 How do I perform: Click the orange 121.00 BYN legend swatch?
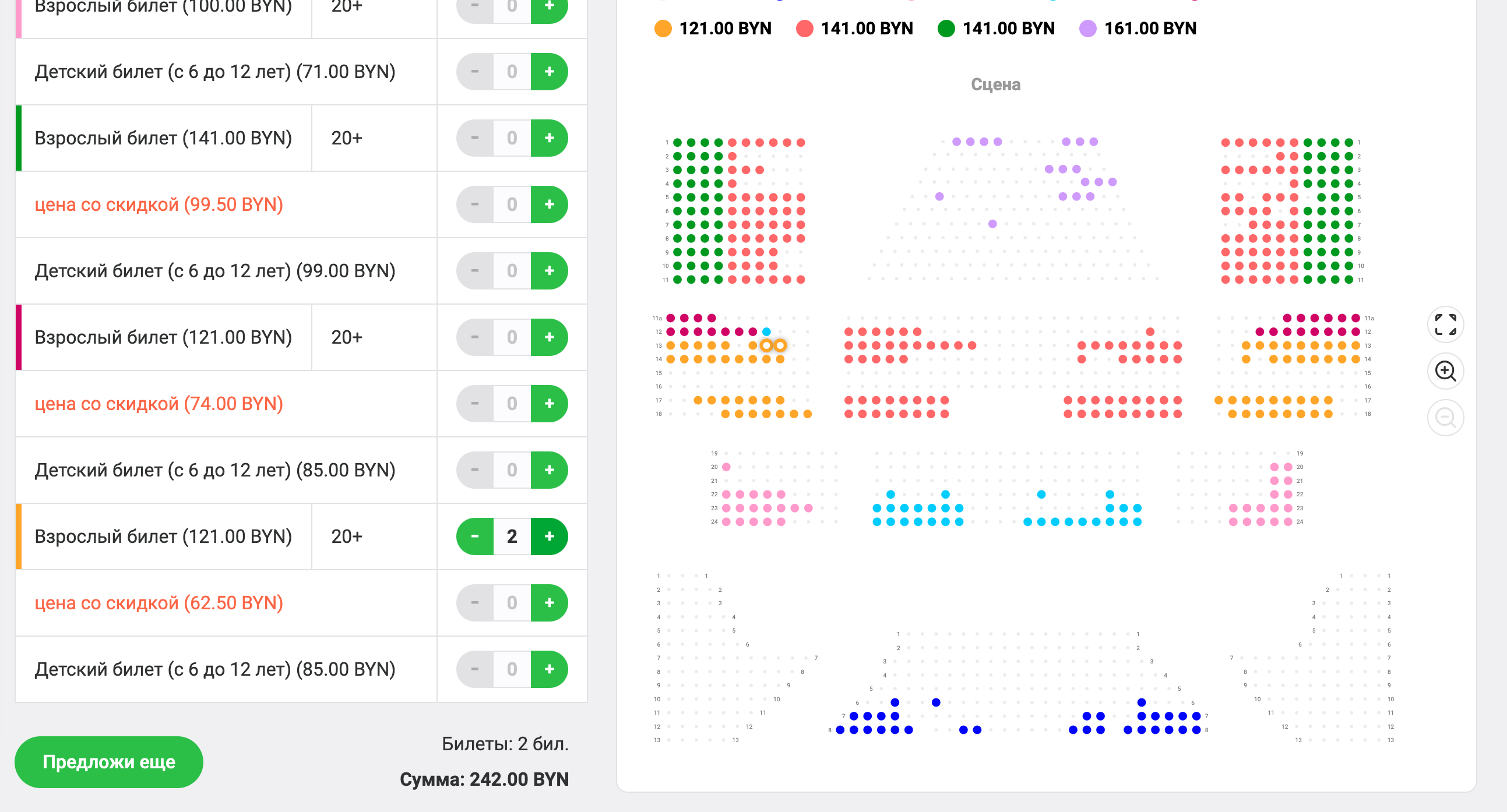pos(663,29)
